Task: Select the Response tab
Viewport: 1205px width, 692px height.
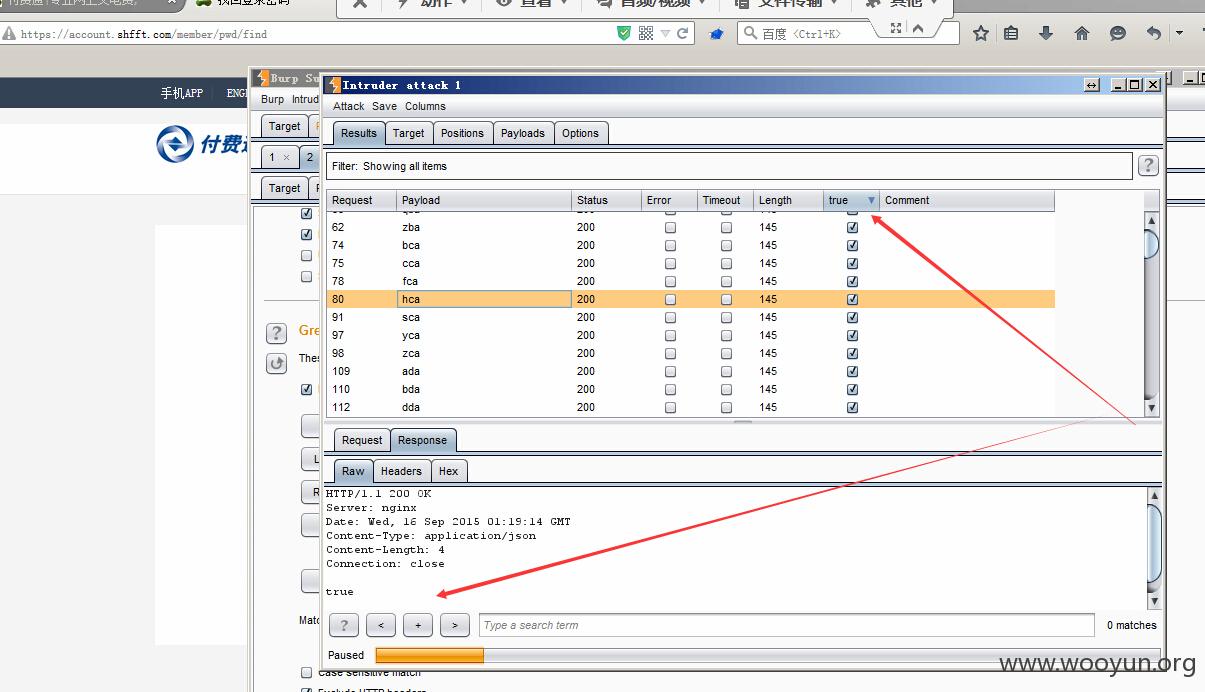Action: coord(422,440)
